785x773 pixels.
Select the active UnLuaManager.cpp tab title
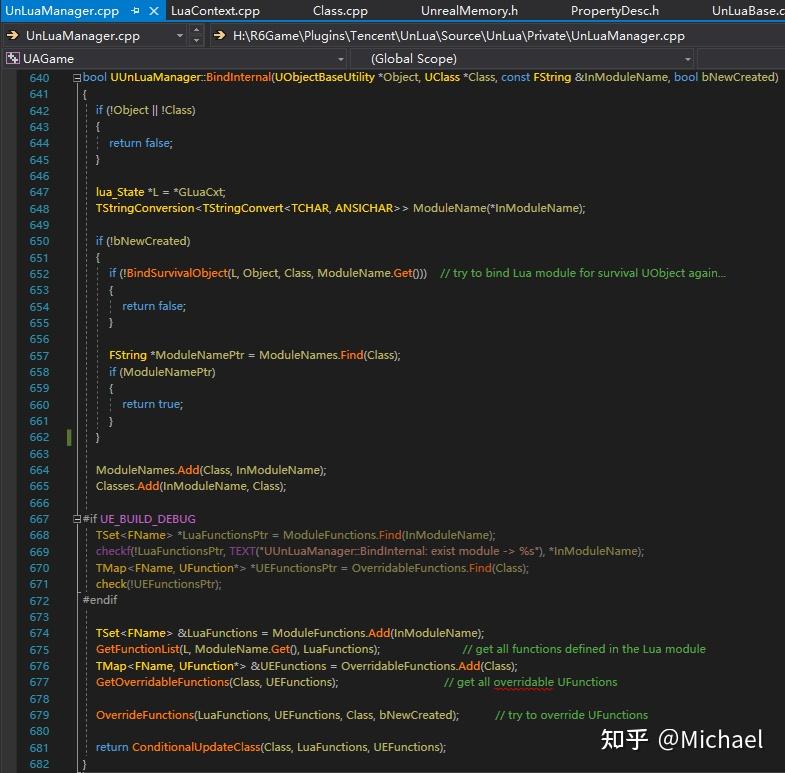pyautogui.click(x=62, y=11)
